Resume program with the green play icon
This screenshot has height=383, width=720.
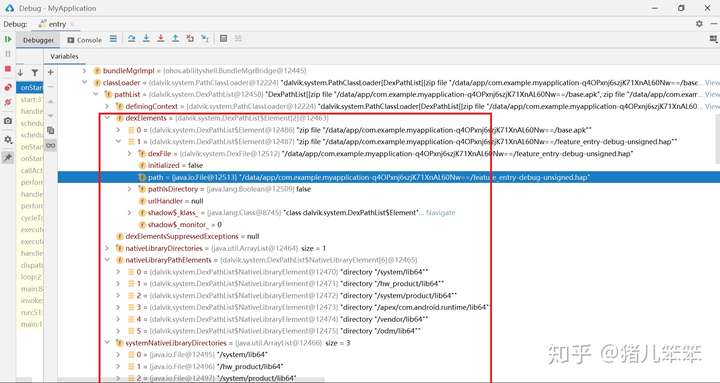click(8, 39)
